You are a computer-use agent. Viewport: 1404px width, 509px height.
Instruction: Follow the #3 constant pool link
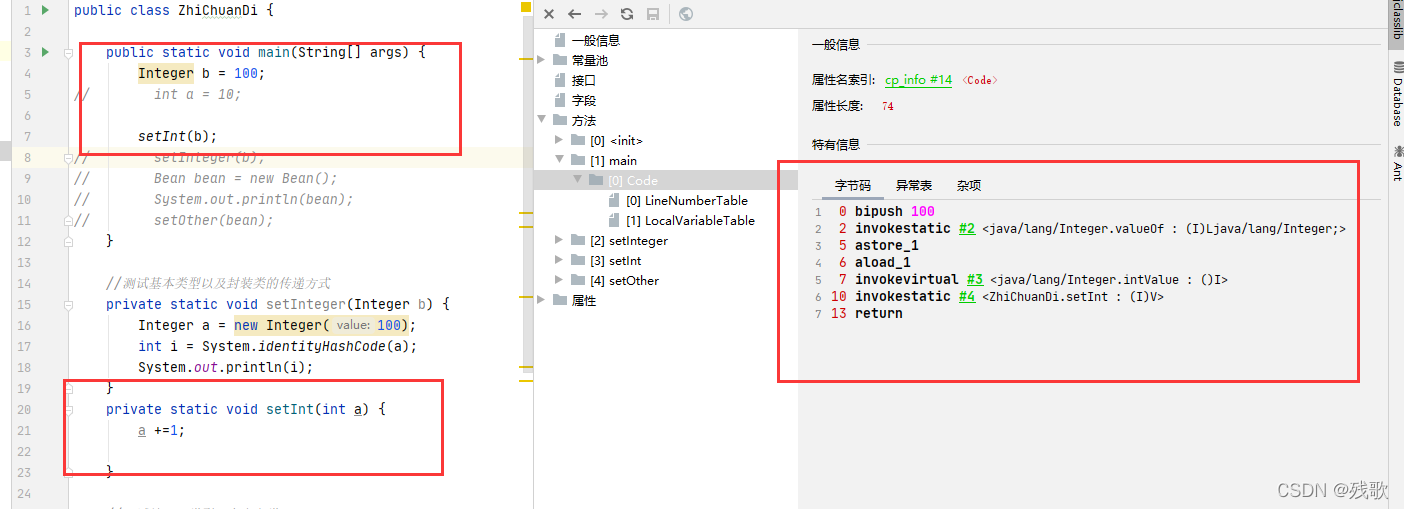point(974,280)
